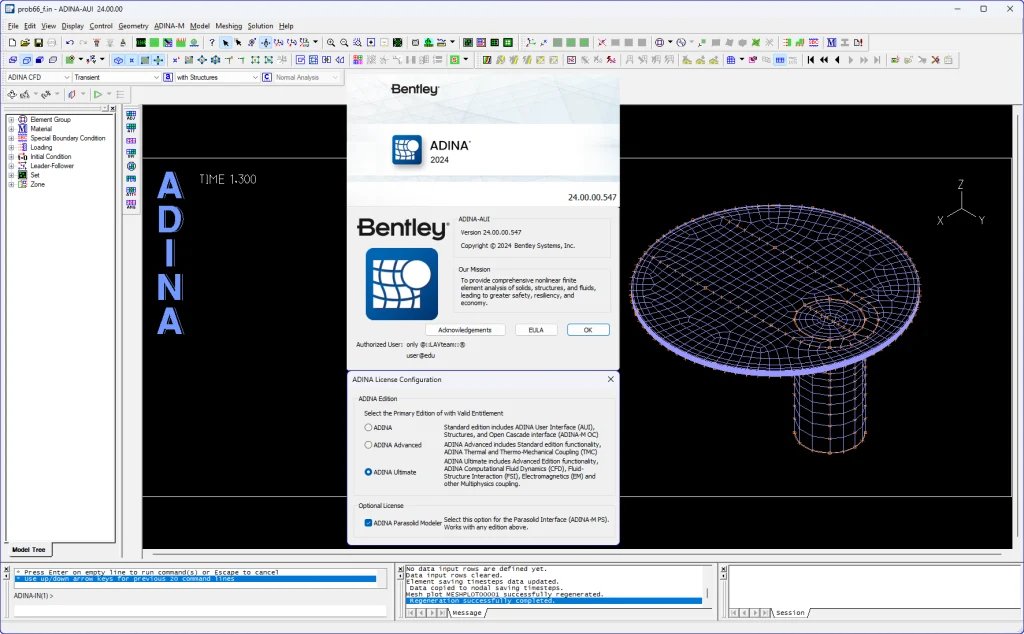The image size is (1024, 634).
Task: Click the Save file toolbar icon
Action: (x=38, y=43)
